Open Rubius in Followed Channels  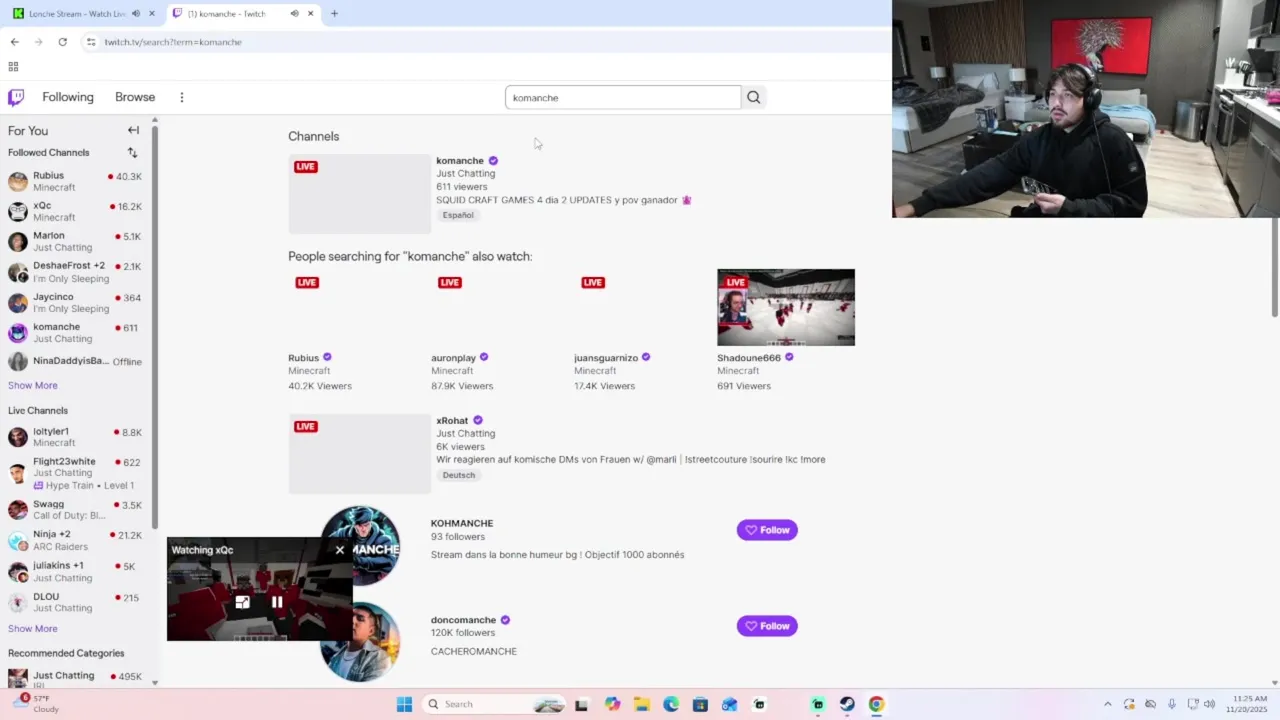75,181
